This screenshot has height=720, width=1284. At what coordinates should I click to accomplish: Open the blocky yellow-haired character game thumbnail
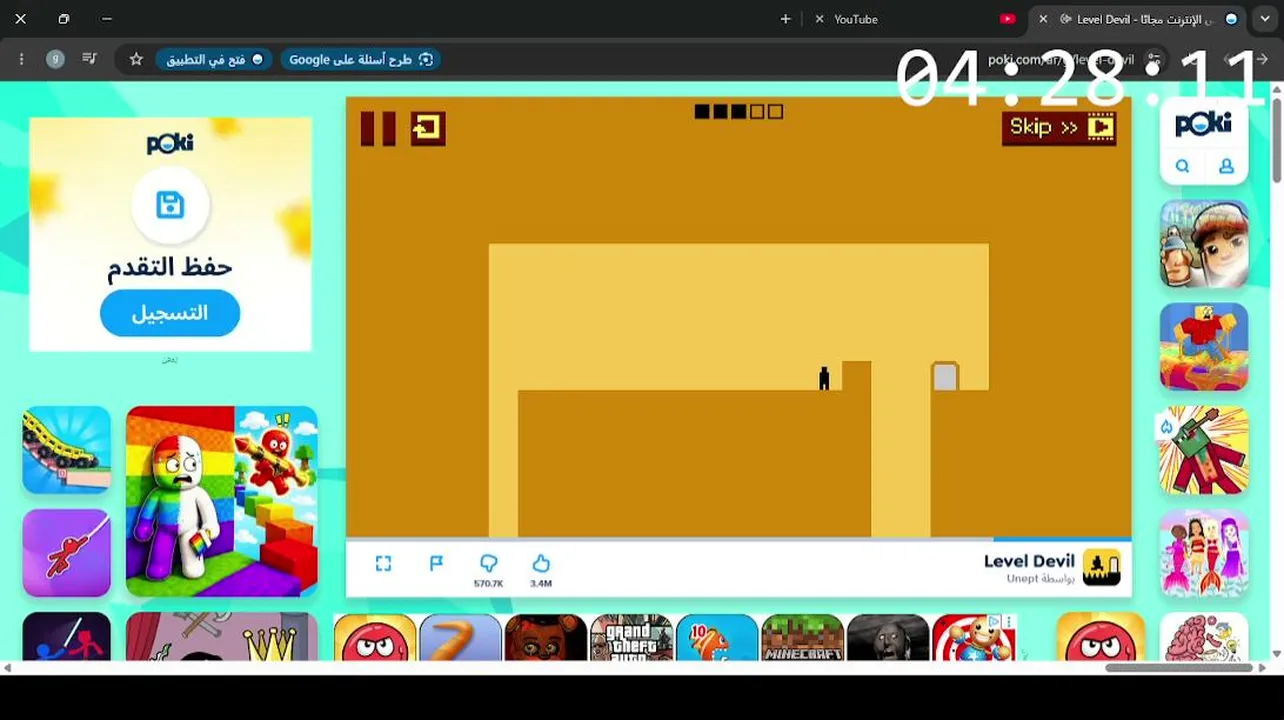pyautogui.click(x=1204, y=347)
